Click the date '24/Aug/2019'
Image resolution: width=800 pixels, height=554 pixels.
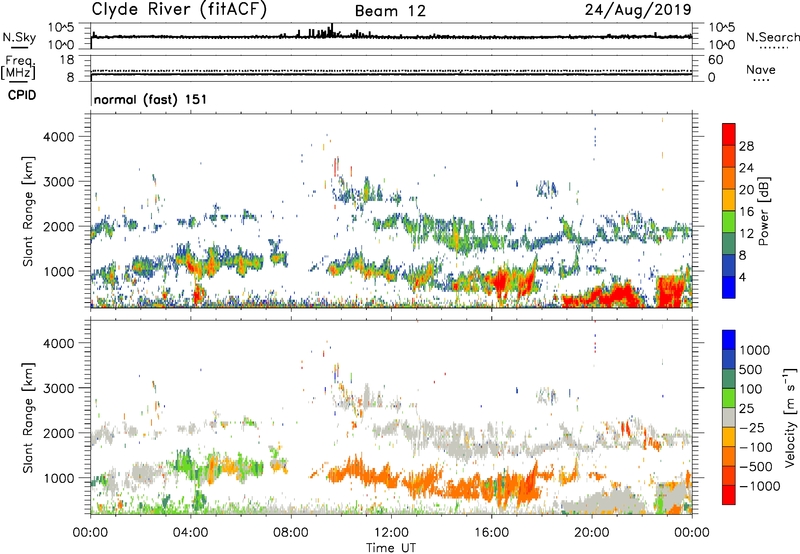[638, 9]
